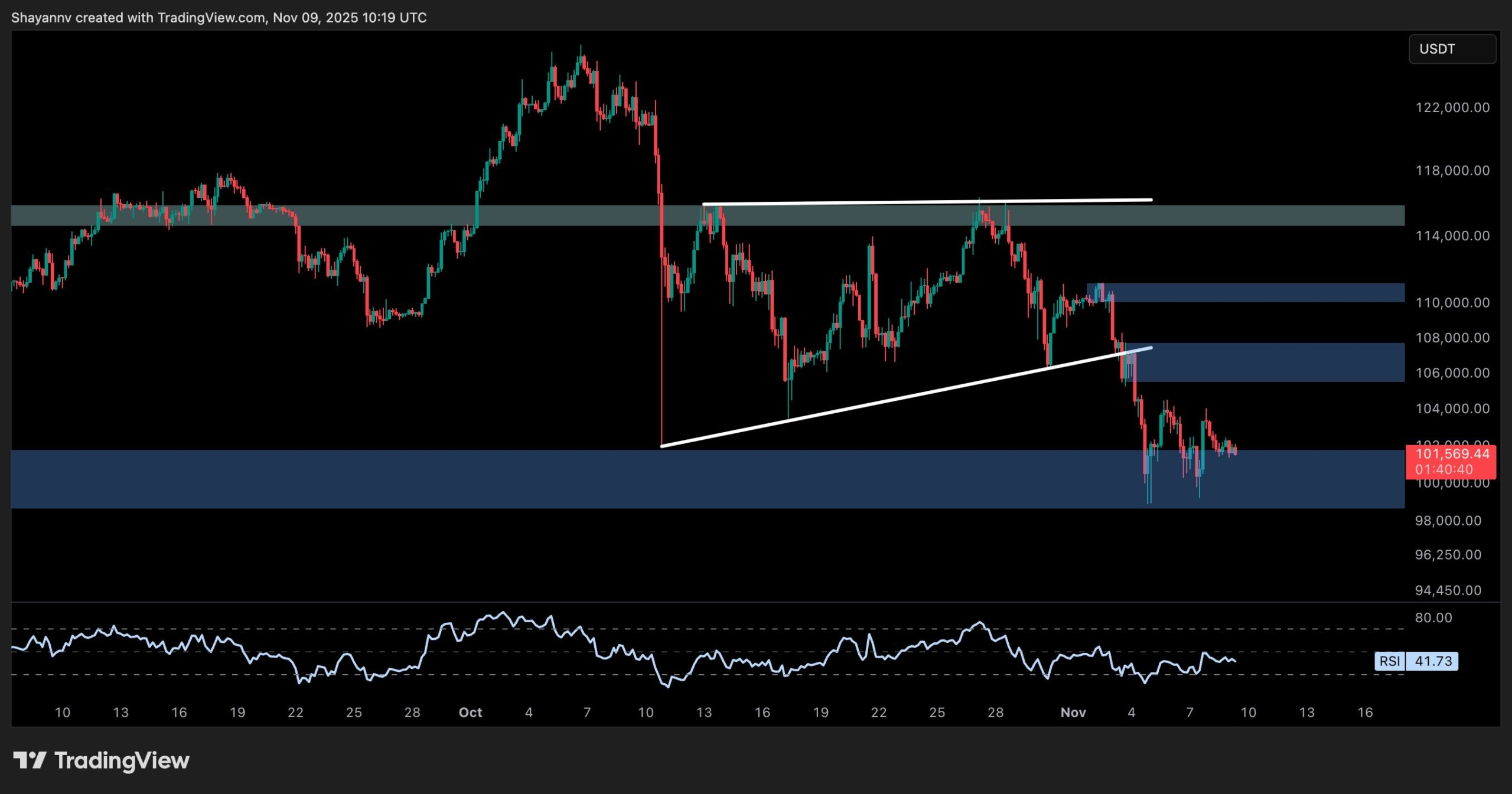Click the RSI indicator label
This screenshot has width=1512, height=794.
(1390, 661)
